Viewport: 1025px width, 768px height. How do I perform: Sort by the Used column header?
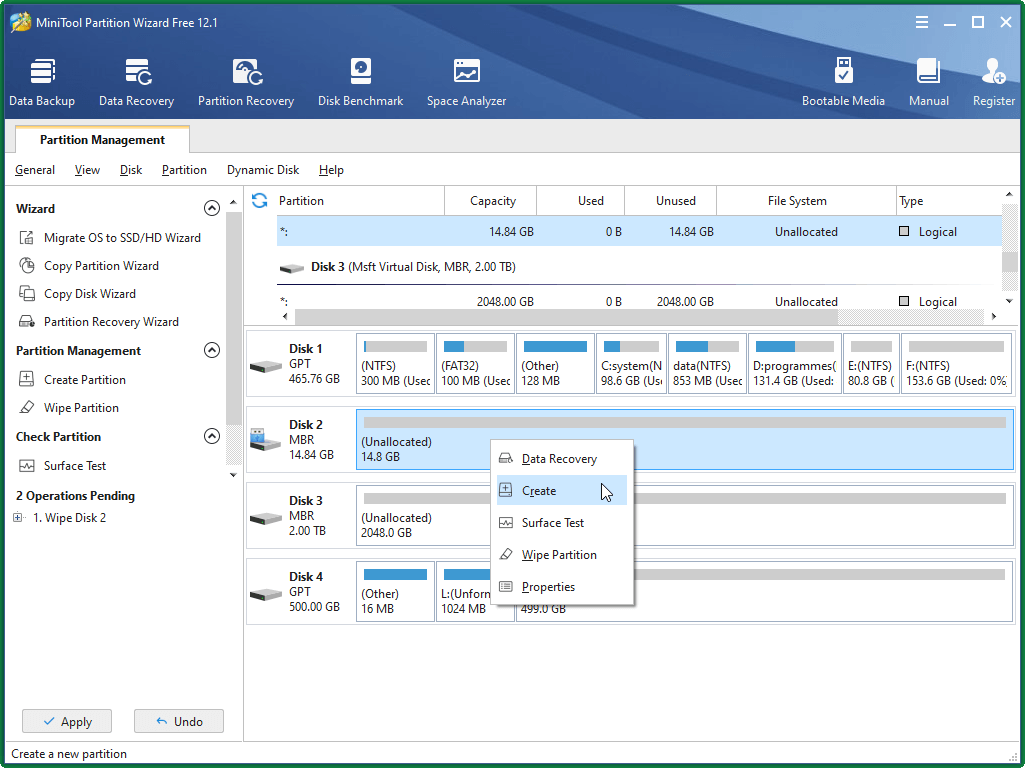pos(581,201)
